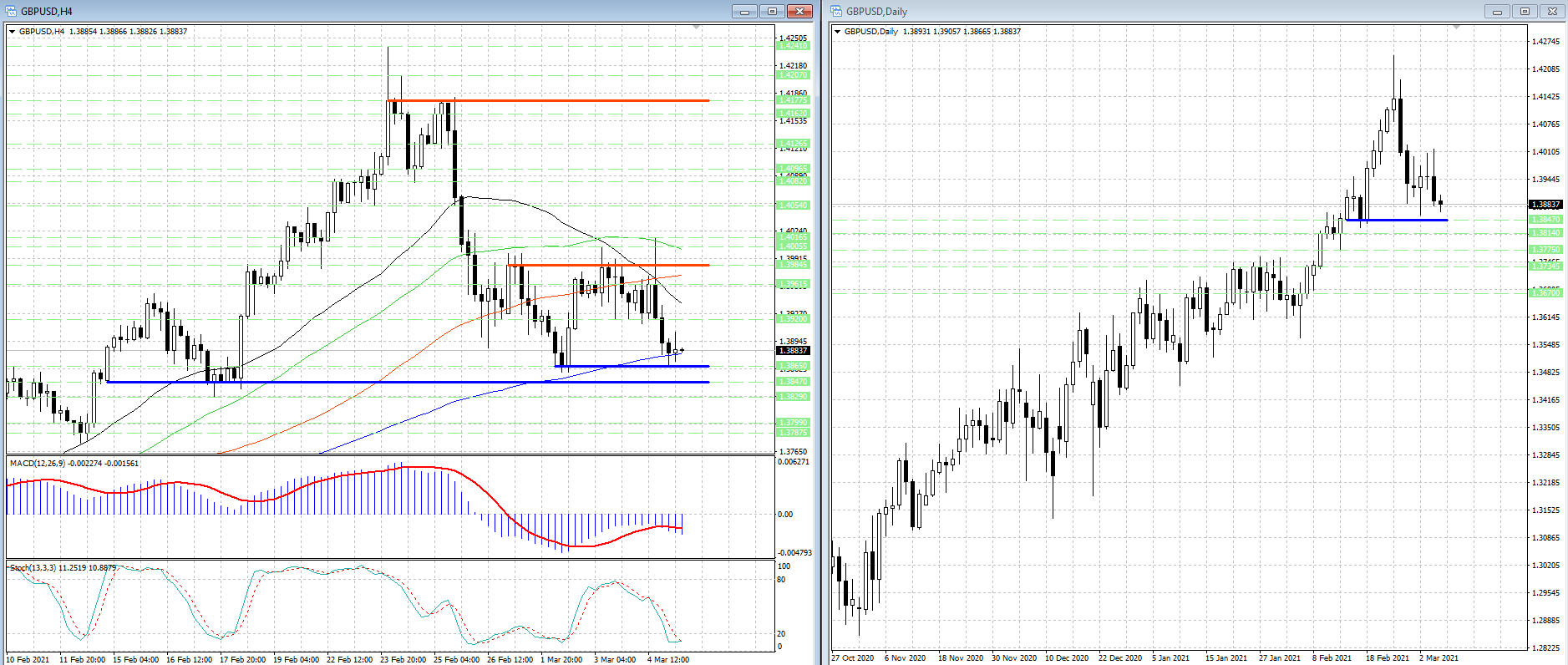Screen dimensions: 1568x665
Task: Click the GBPUSD,Daily window title bar
Action: click(x=1170, y=11)
